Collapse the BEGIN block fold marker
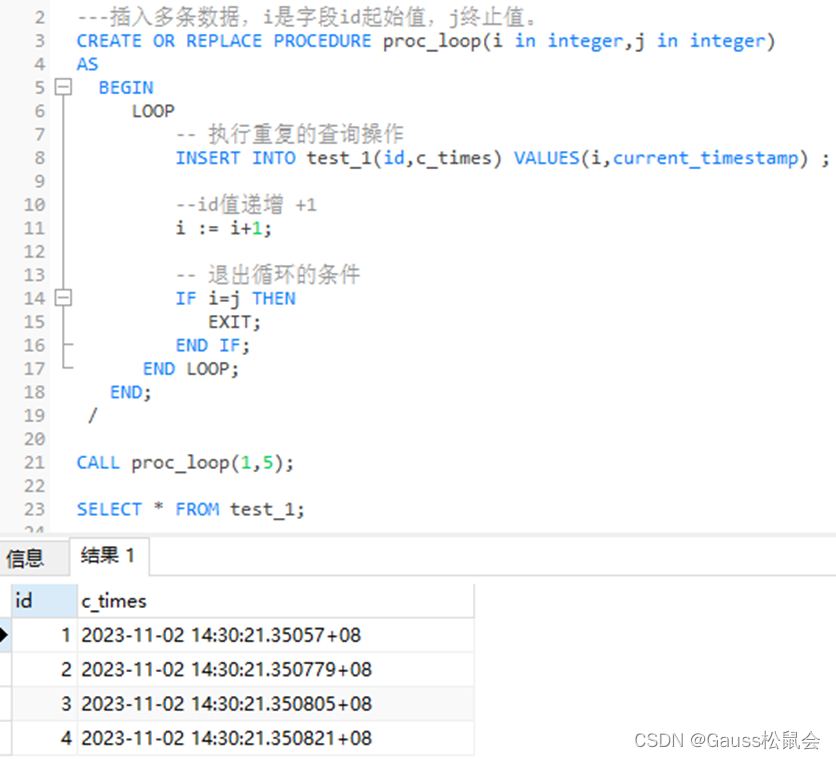The height and width of the screenshot is (759, 836). coord(62,87)
